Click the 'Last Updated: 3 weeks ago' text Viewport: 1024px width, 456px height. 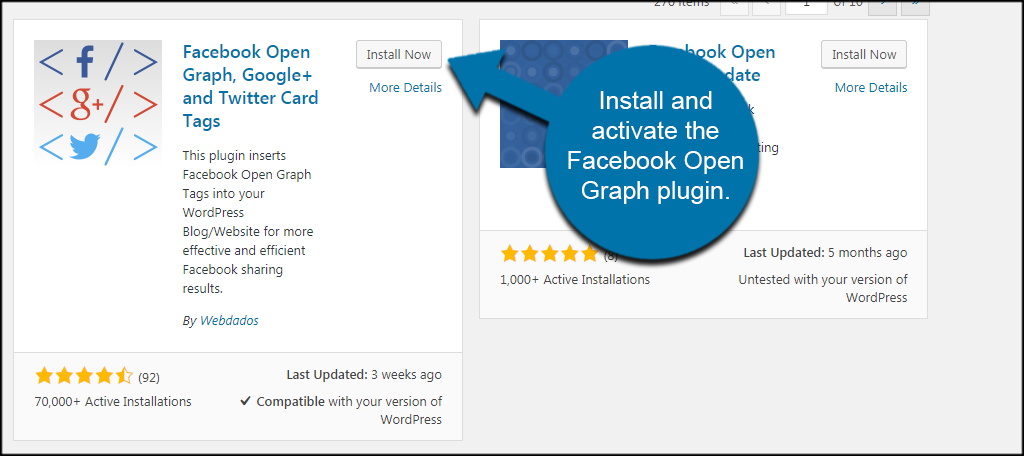(x=364, y=375)
